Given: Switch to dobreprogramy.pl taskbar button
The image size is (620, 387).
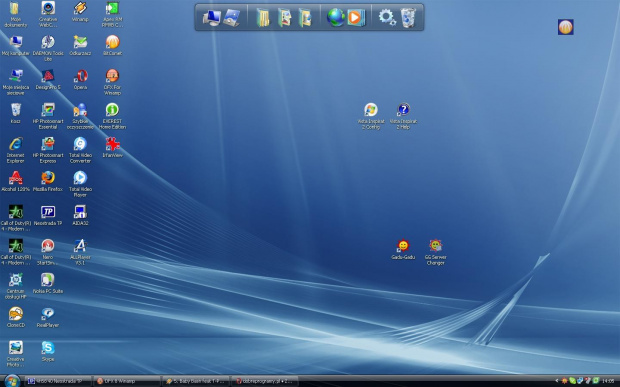Looking at the screenshot, I should click(265, 381).
